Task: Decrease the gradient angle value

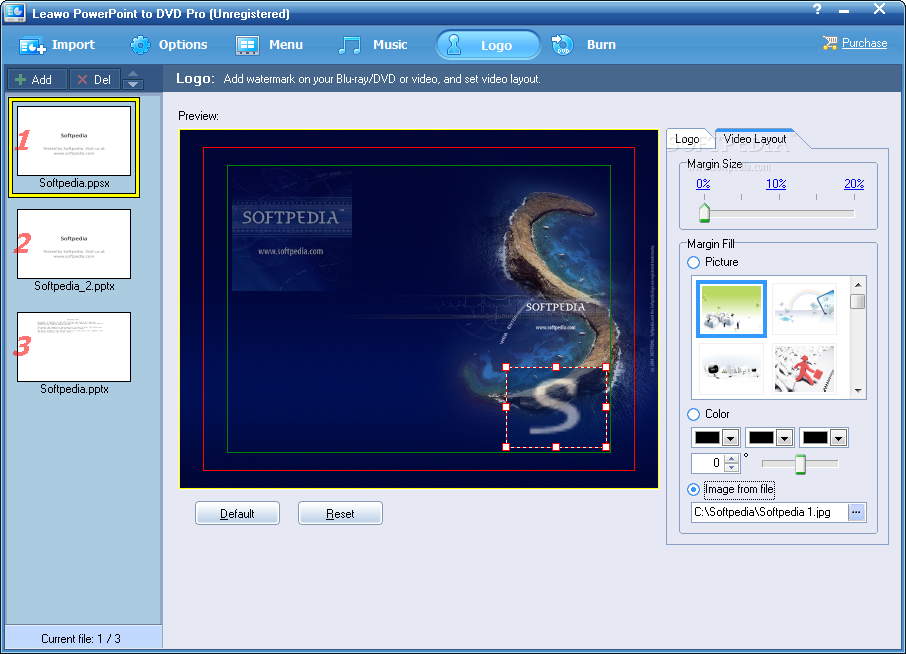Action: [732, 467]
